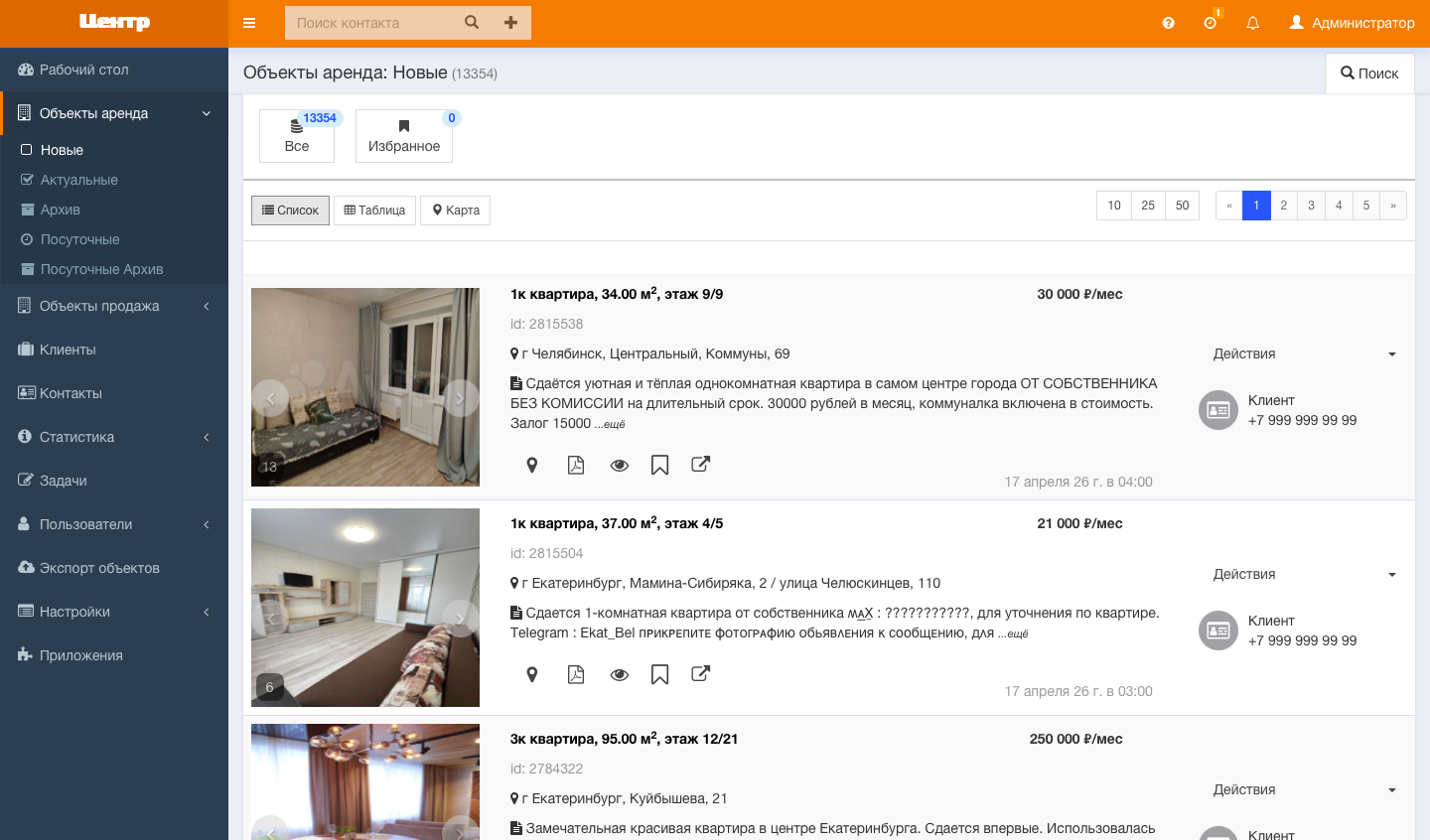
Task: Open Действия dropdown for first listing
Action: 1304,353
